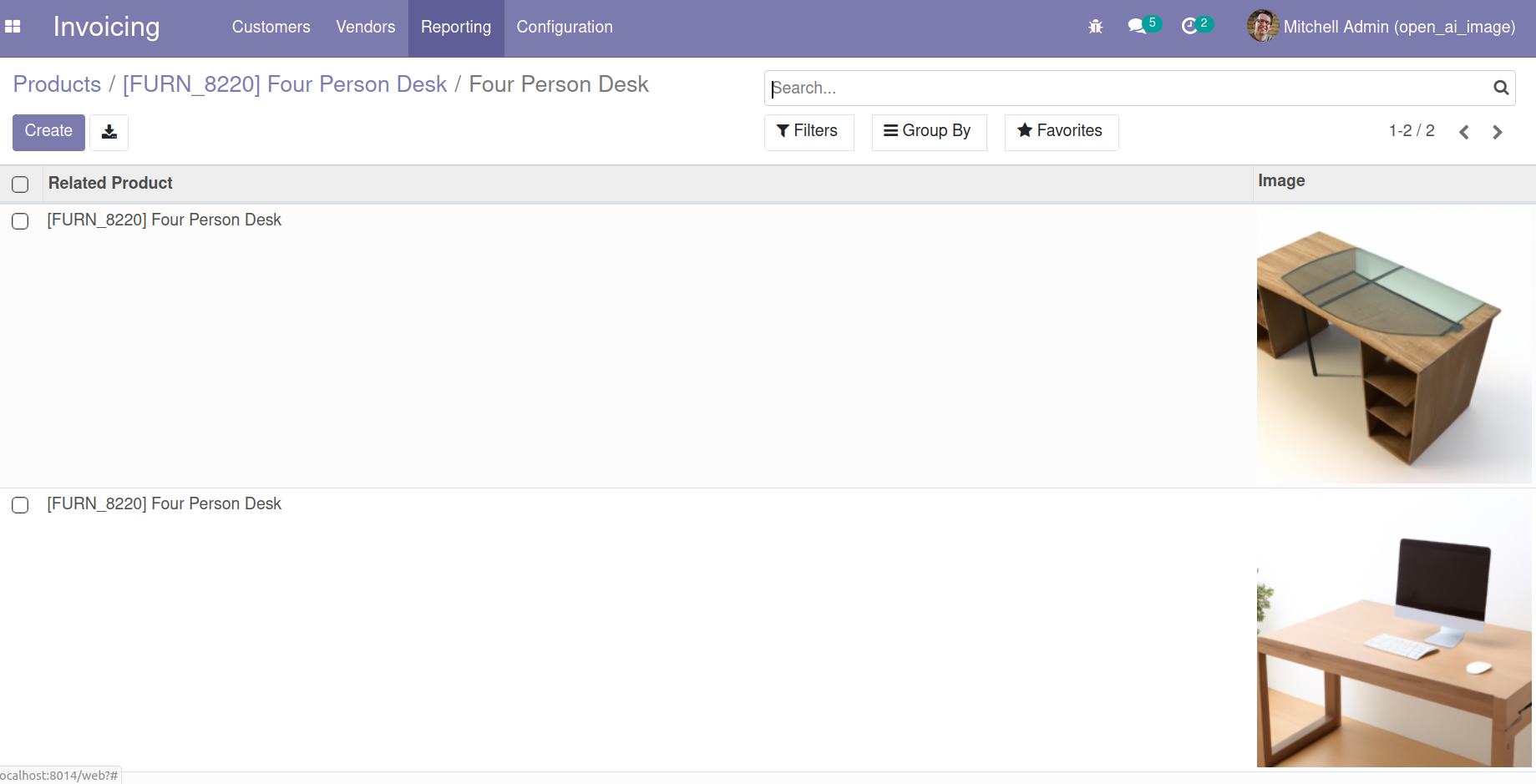Click the download export icon button
This screenshot has width=1536, height=784.
pos(109,132)
